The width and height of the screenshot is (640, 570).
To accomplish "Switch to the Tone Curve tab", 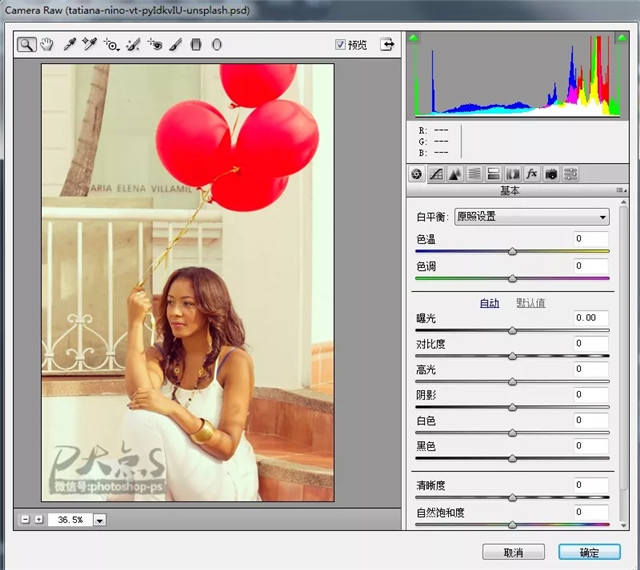I will click(x=436, y=173).
